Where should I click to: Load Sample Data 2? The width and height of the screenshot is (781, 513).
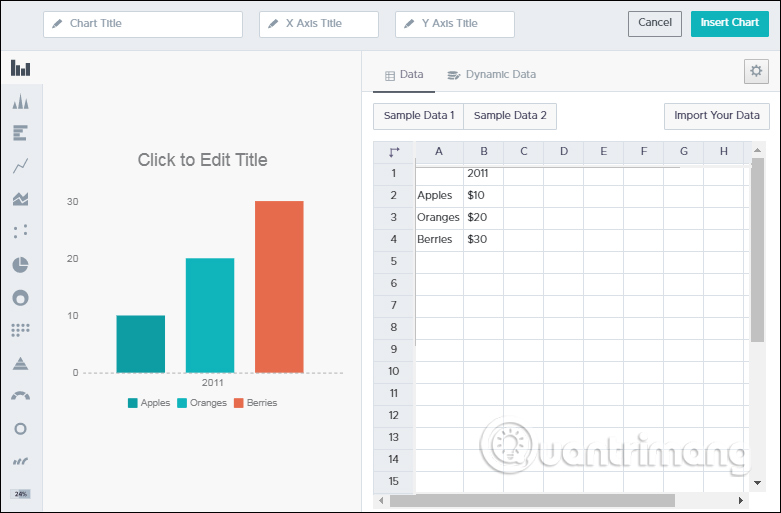[510, 116]
